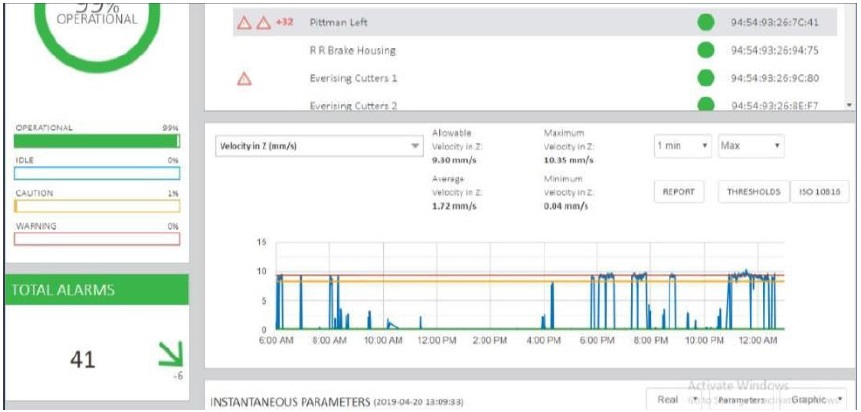Click the THRESHOLDS button
The width and height of the screenshot is (861, 412).
pyautogui.click(x=753, y=191)
